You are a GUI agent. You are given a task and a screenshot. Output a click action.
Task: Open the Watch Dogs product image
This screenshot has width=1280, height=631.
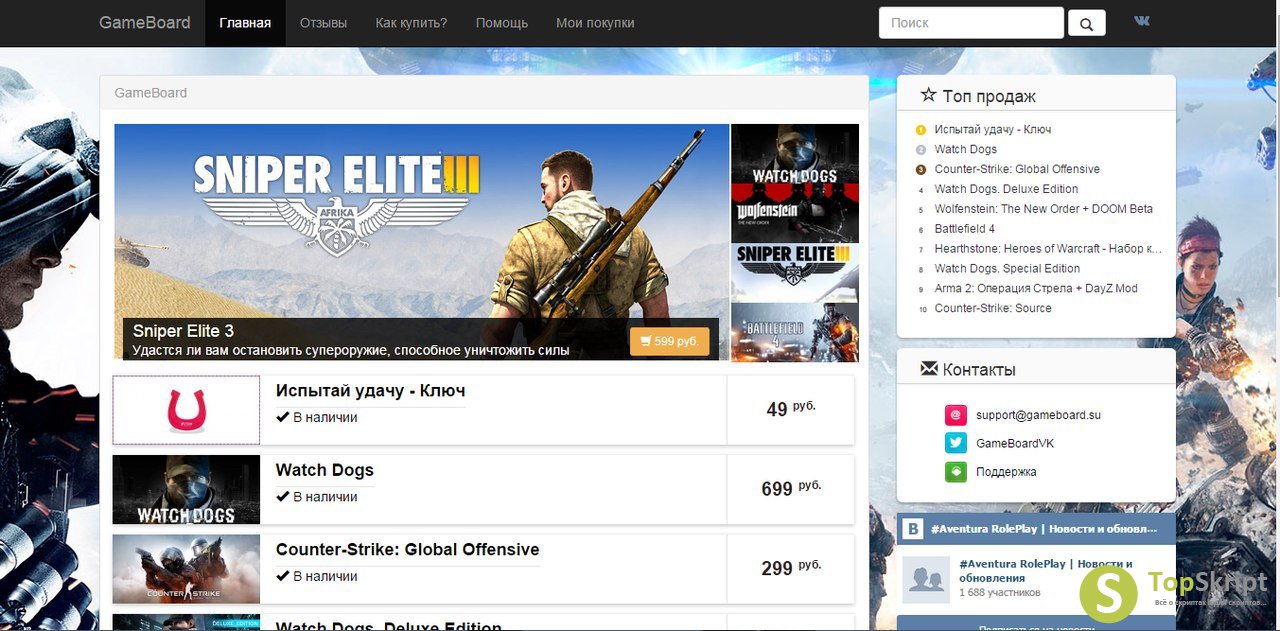pos(186,490)
